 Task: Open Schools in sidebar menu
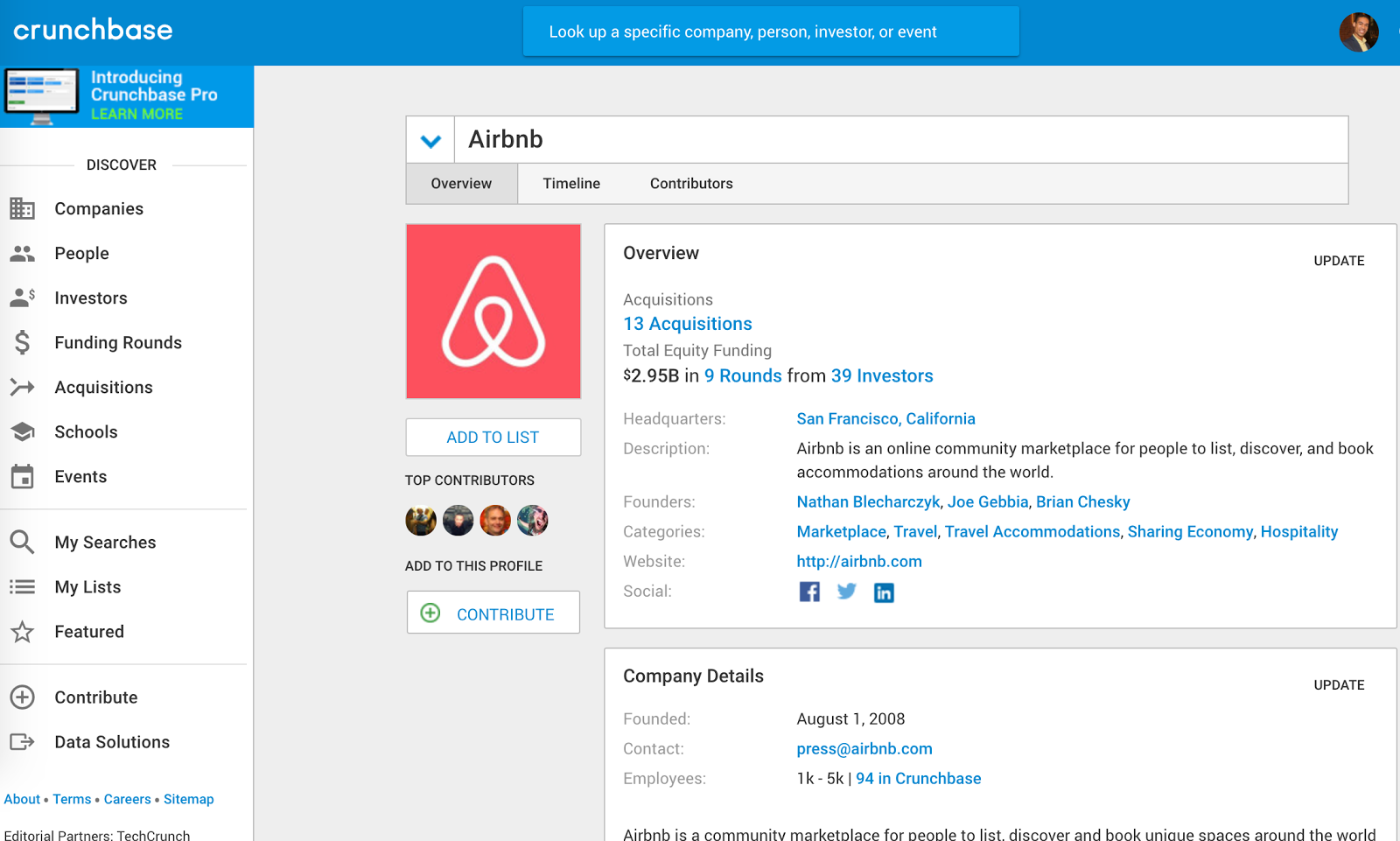(86, 431)
